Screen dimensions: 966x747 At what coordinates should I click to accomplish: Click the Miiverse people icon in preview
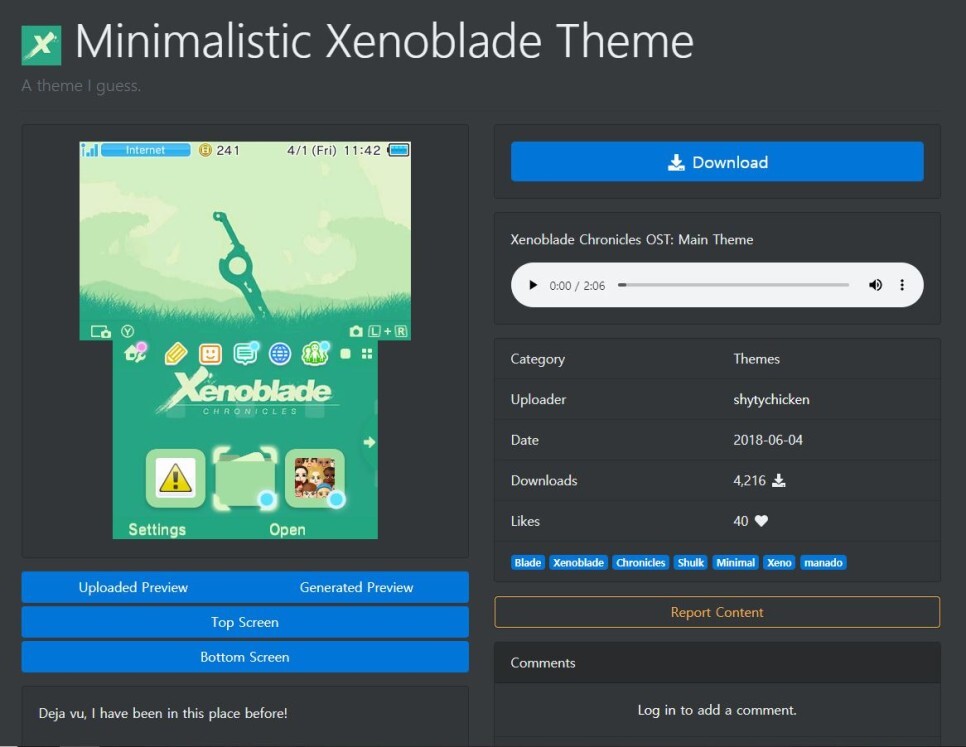click(x=315, y=353)
